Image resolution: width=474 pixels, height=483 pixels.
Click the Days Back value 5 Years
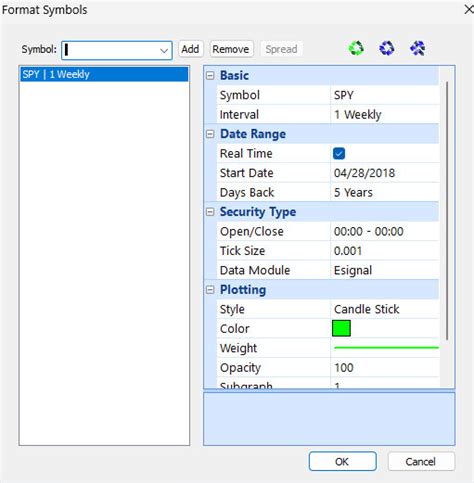pos(353,192)
